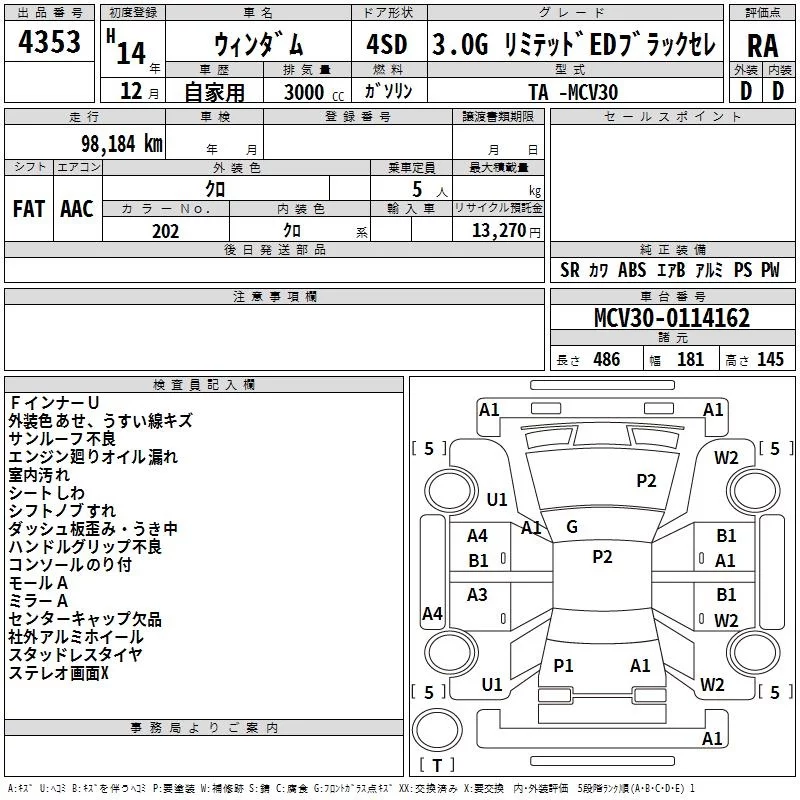800x800 pixels.
Task: Select the model code TA -MCV30
Action: tap(574, 90)
